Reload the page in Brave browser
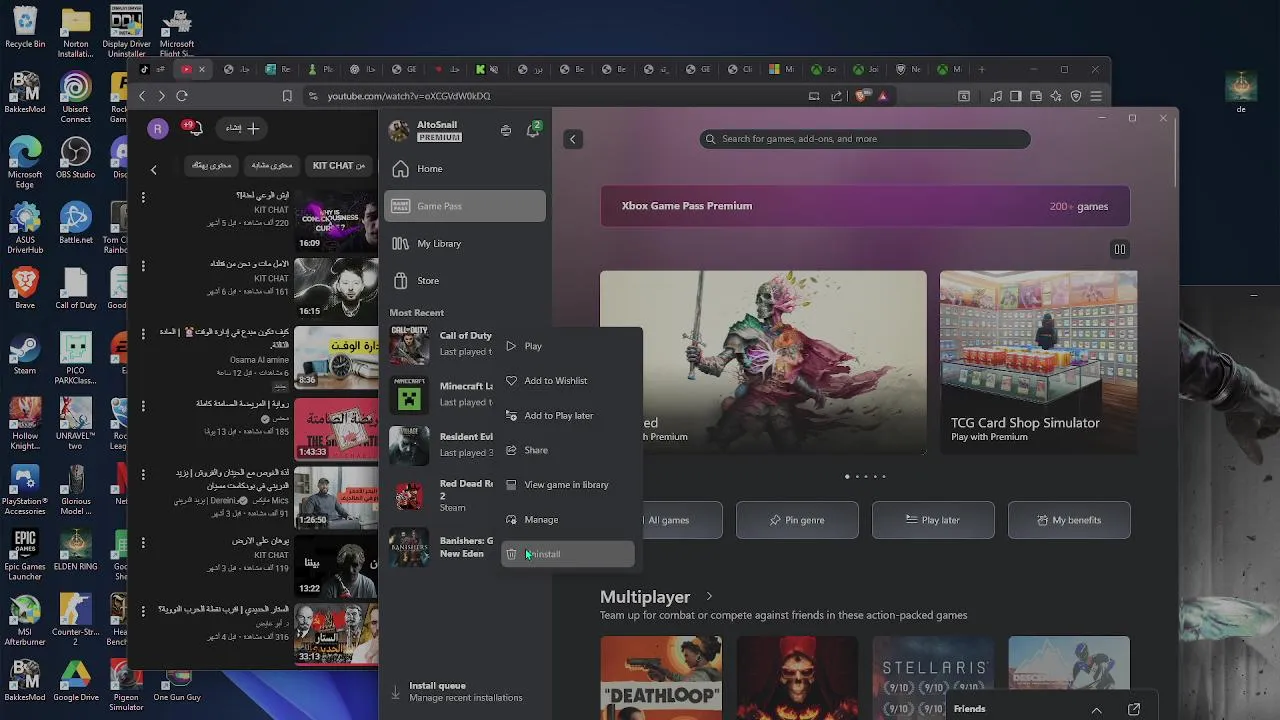This screenshot has width=1280, height=720. (x=182, y=96)
